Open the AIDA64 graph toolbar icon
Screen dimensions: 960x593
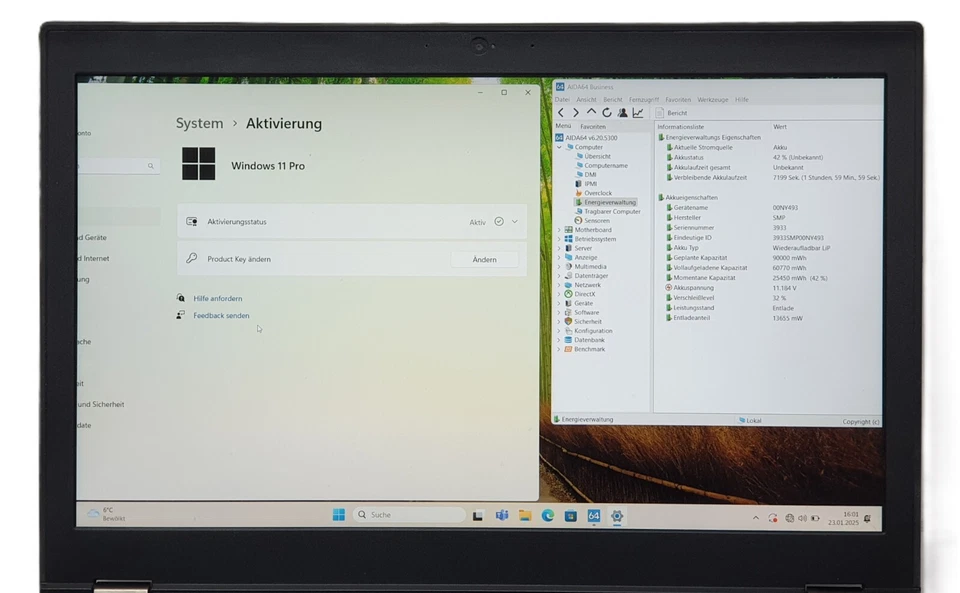pos(638,113)
